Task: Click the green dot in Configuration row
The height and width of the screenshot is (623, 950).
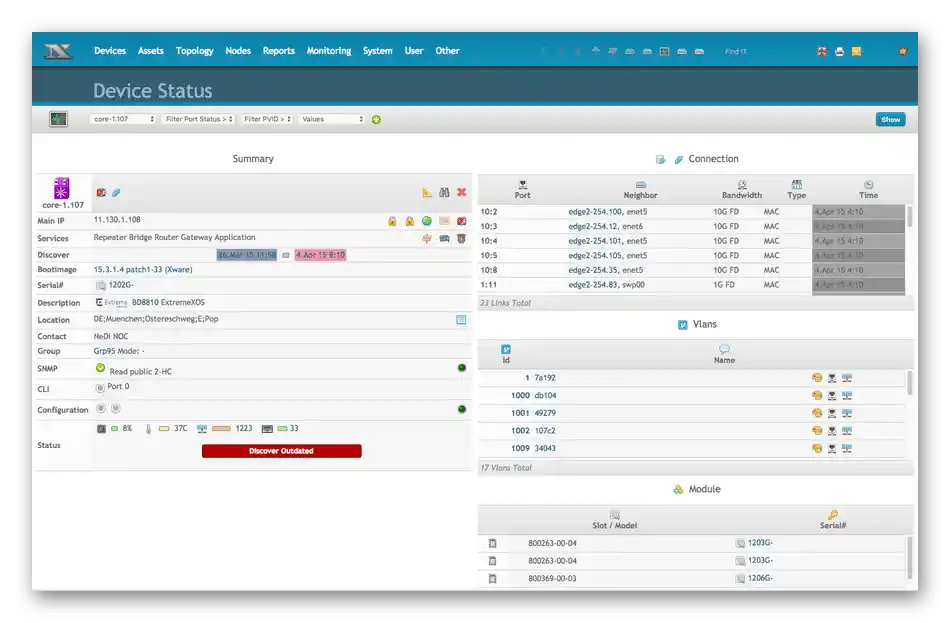Action: coord(462,409)
